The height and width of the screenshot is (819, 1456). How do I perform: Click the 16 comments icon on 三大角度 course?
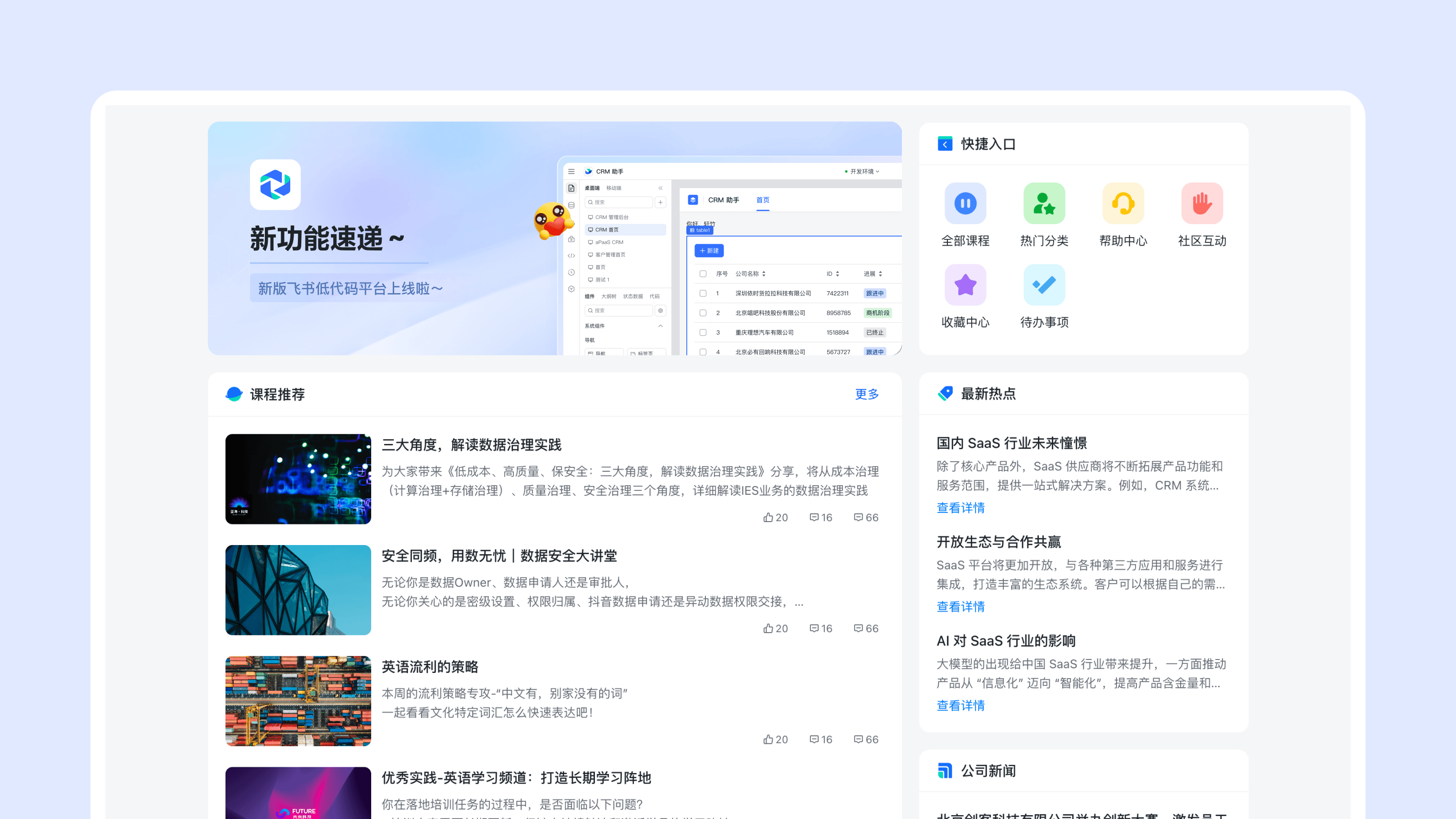(x=814, y=517)
